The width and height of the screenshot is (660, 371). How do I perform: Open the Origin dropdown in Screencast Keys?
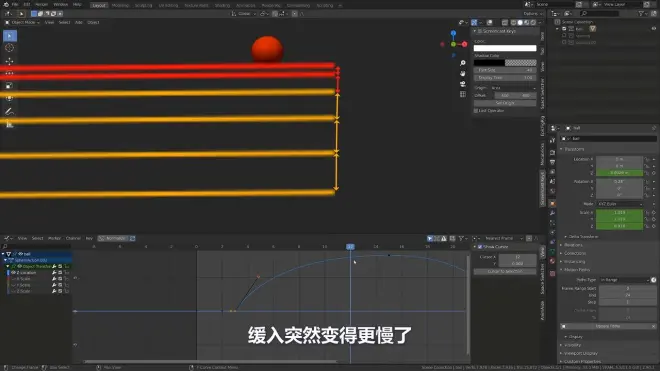[x=513, y=88]
